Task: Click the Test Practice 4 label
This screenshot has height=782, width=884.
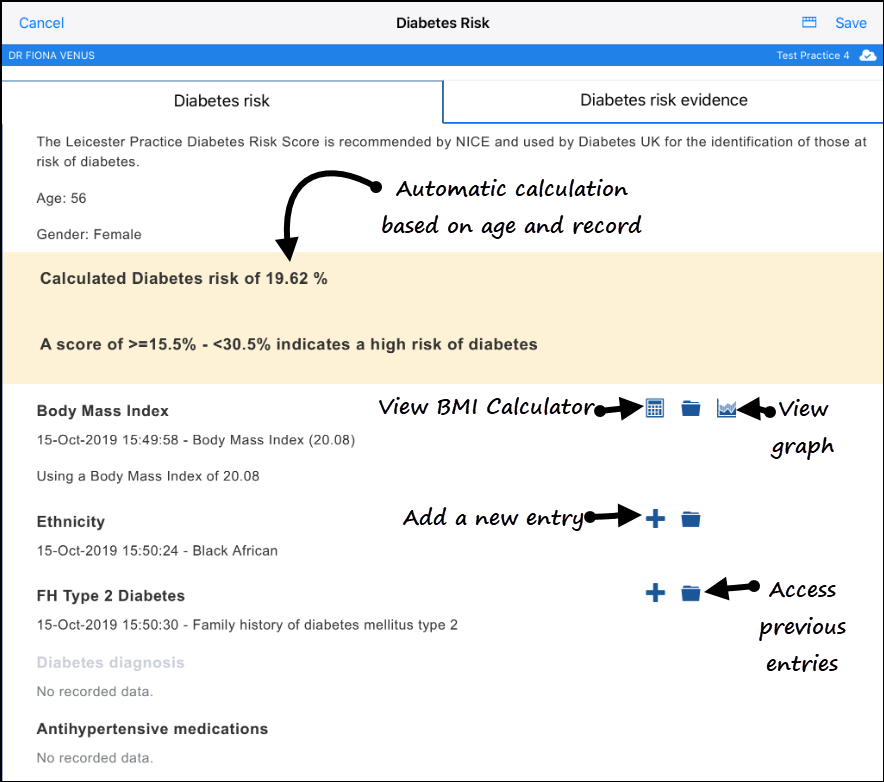Action: [x=812, y=56]
